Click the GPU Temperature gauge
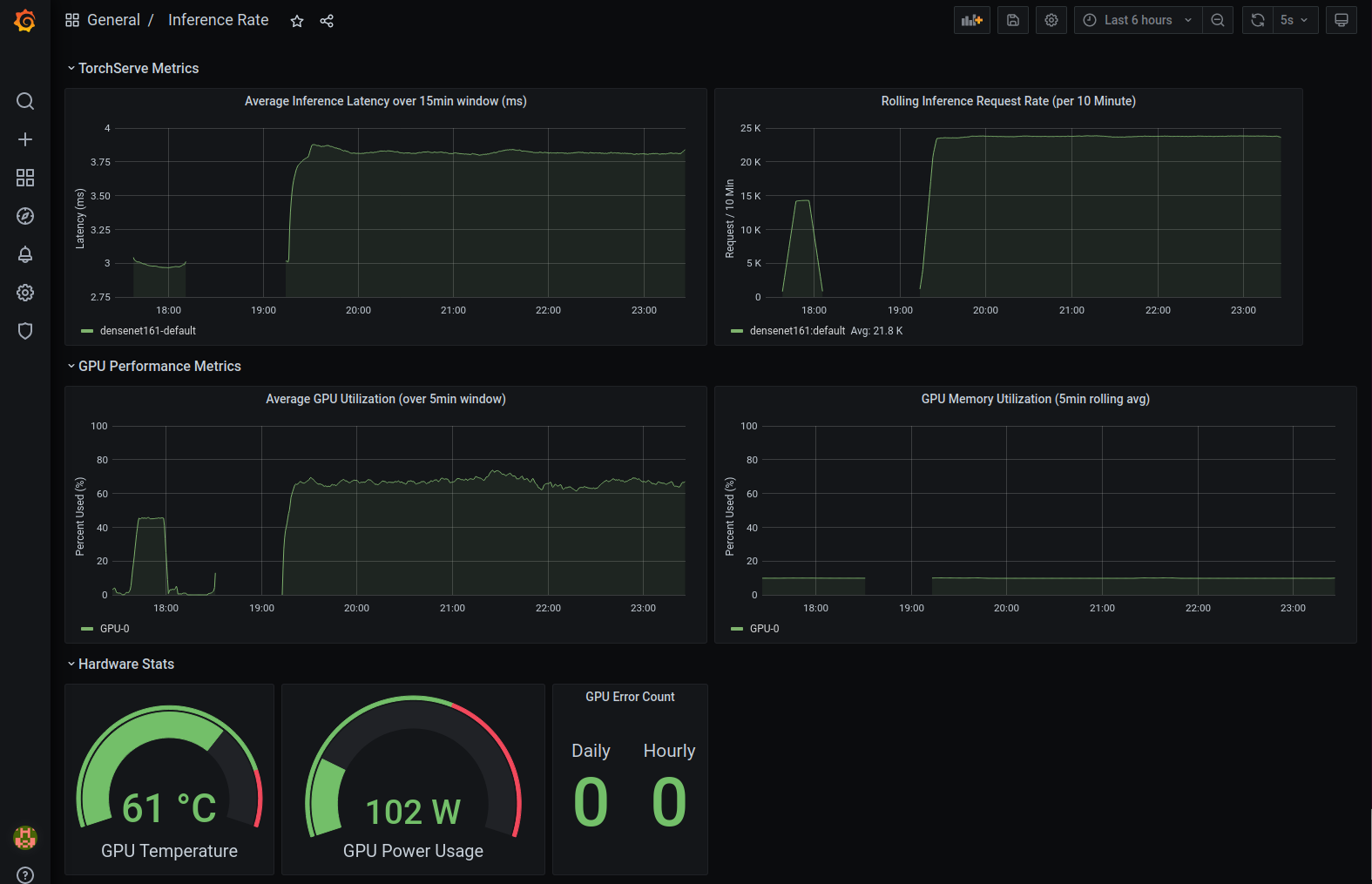The image size is (1372, 884). point(170,767)
